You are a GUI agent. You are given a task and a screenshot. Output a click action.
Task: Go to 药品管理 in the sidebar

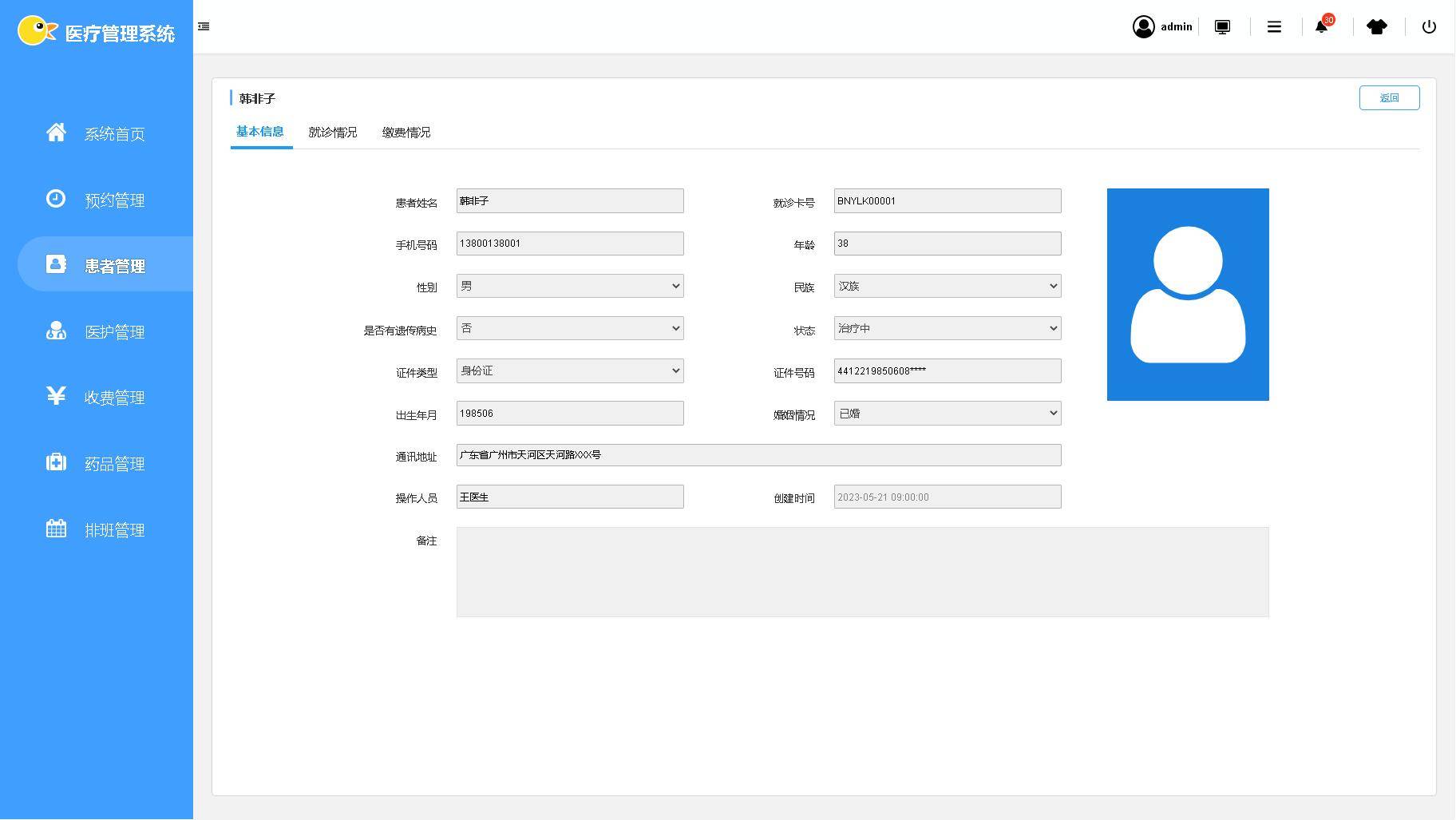[114, 464]
